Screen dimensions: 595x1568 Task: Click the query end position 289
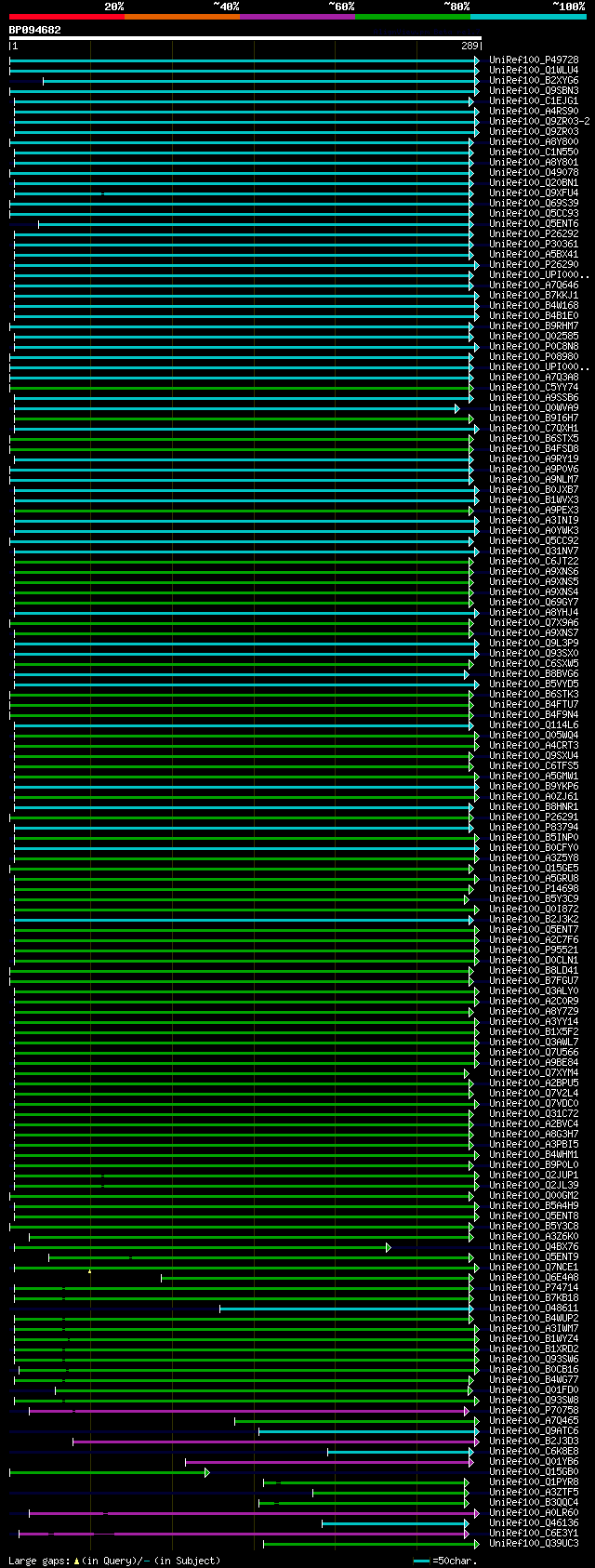(x=469, y=46)
